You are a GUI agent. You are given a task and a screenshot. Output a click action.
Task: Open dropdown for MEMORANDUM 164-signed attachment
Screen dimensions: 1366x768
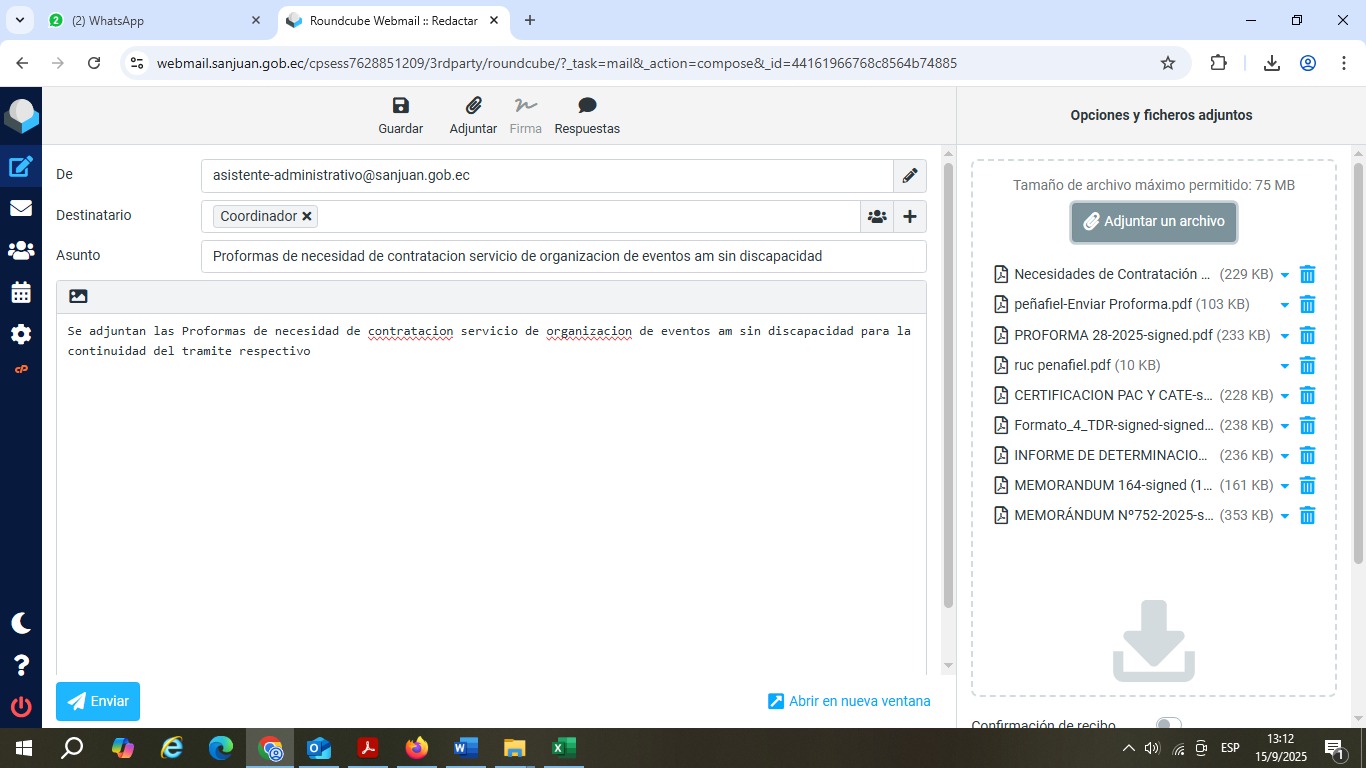pos(1285,486)
